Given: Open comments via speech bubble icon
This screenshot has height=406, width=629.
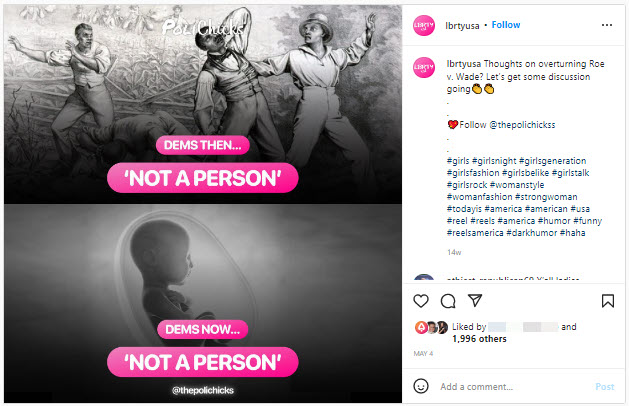Looking at the screenshot, I should pyautogui.click(x=448, y=301).
